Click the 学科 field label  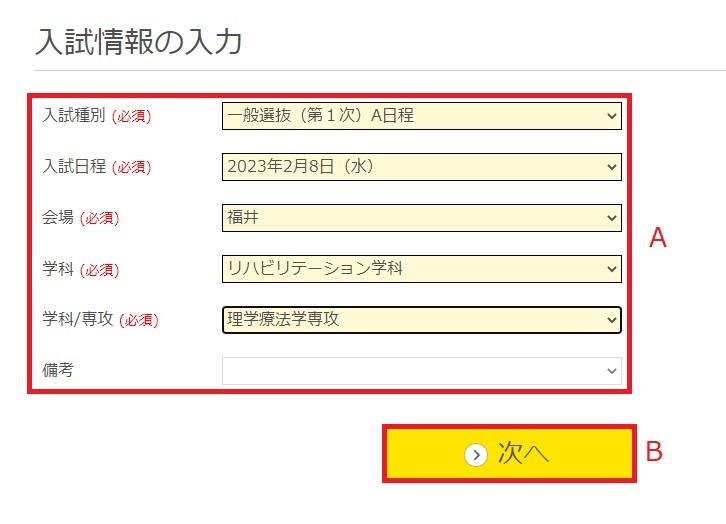coord(58,269)
